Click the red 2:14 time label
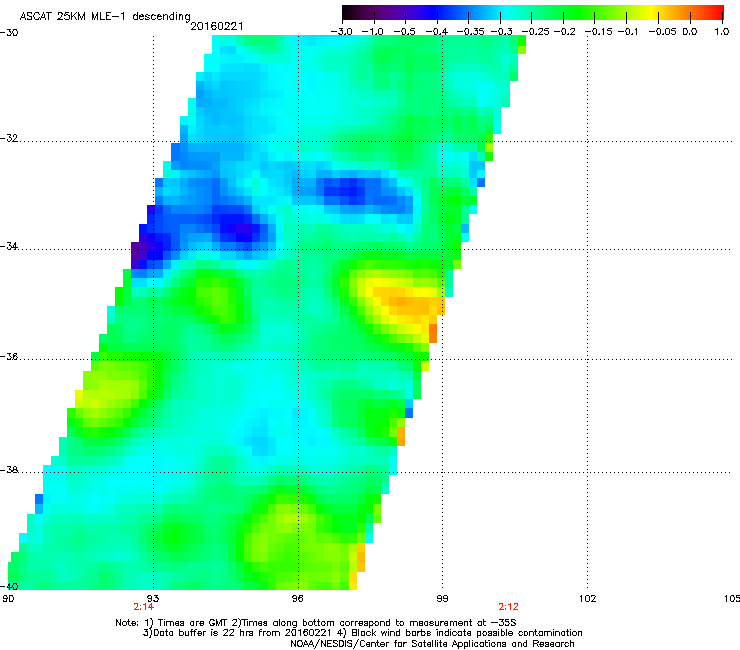 pyautogui.click(x=143, y=607)
